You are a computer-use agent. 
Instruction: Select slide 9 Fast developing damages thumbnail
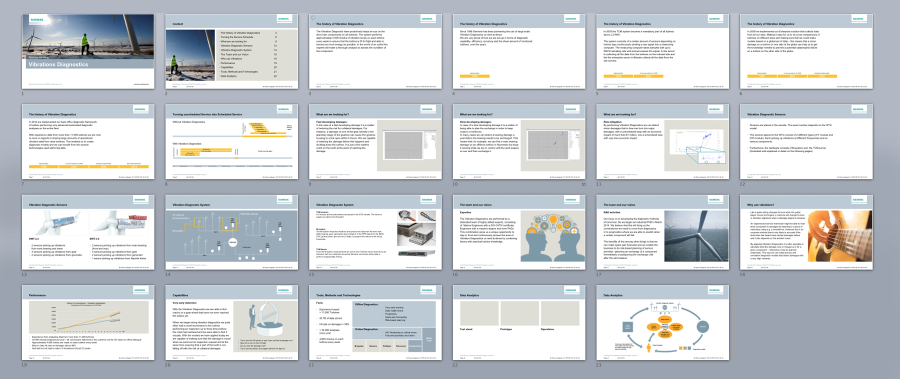pyautogui.click(x=375, y=142)
